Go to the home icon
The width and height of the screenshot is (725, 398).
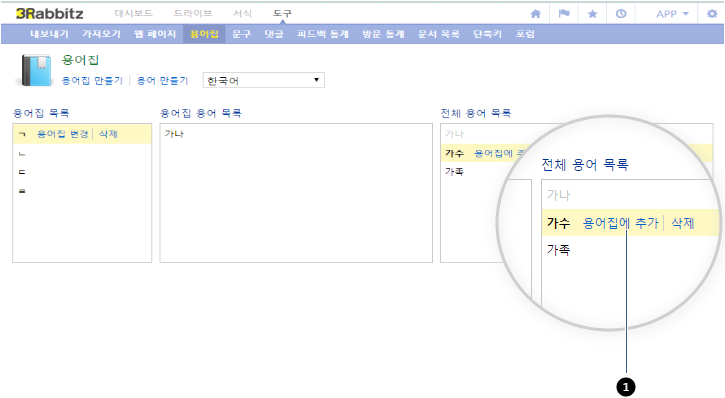tap(535, 14)
